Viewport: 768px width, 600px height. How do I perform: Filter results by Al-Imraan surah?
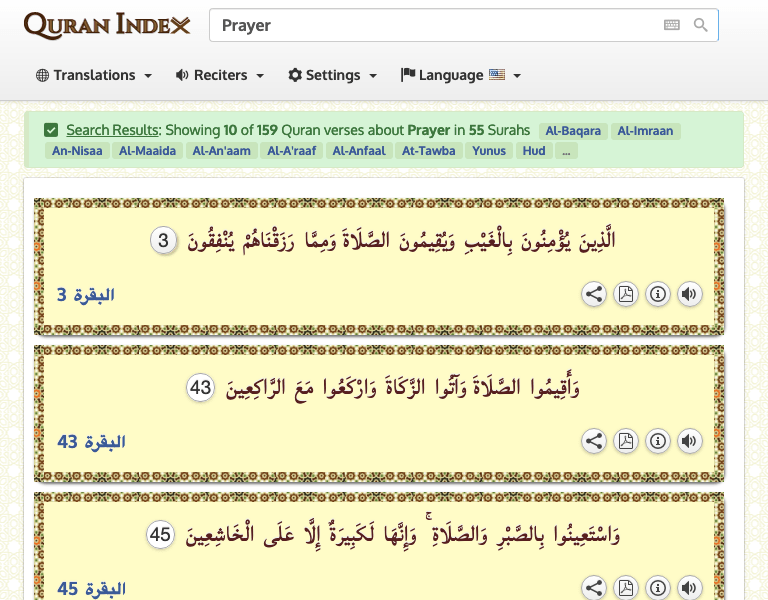[645, 131]
